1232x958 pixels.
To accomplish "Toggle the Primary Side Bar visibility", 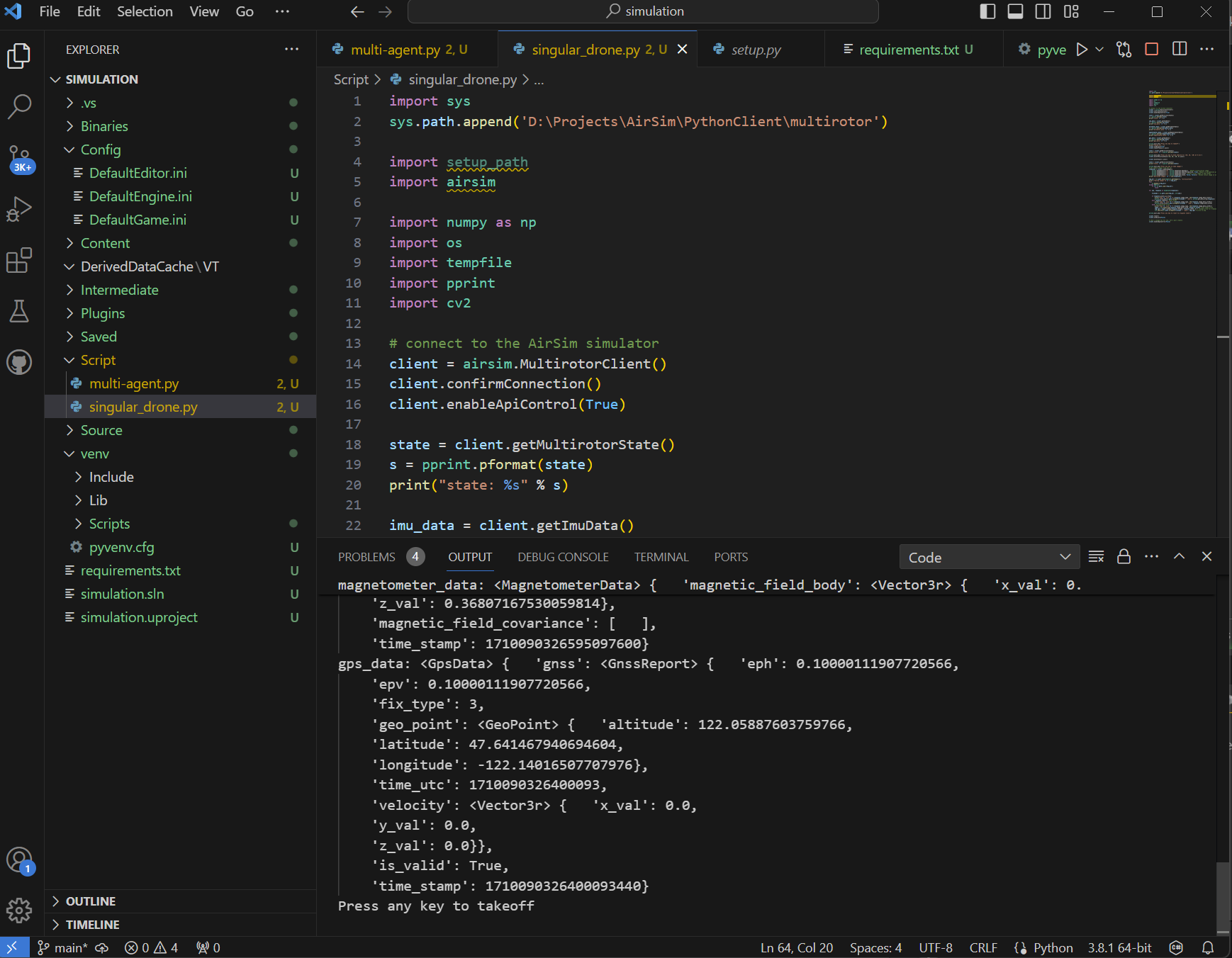I will (x=987, y=11).
